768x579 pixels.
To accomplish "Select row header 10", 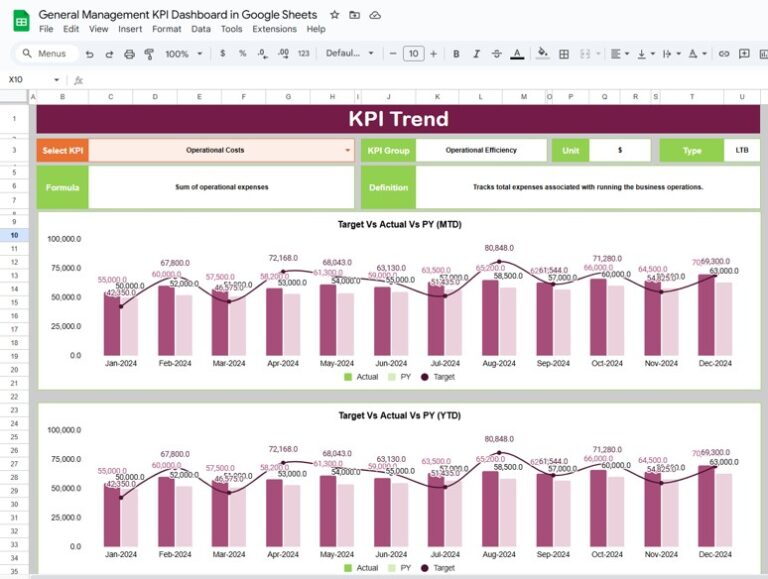I will 14,235.
